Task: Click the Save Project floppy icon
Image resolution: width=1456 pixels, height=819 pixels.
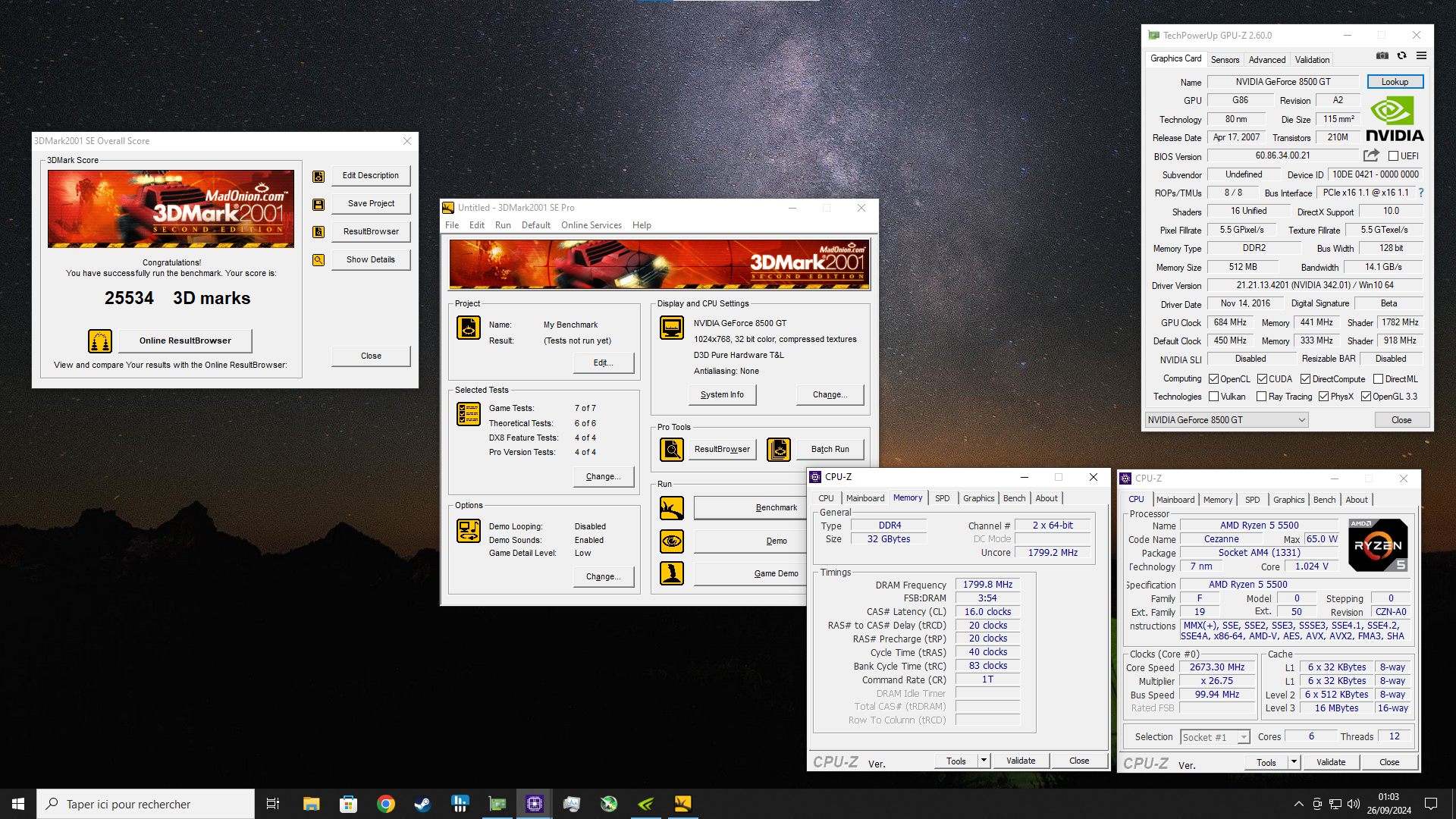Action: (318, 204)
